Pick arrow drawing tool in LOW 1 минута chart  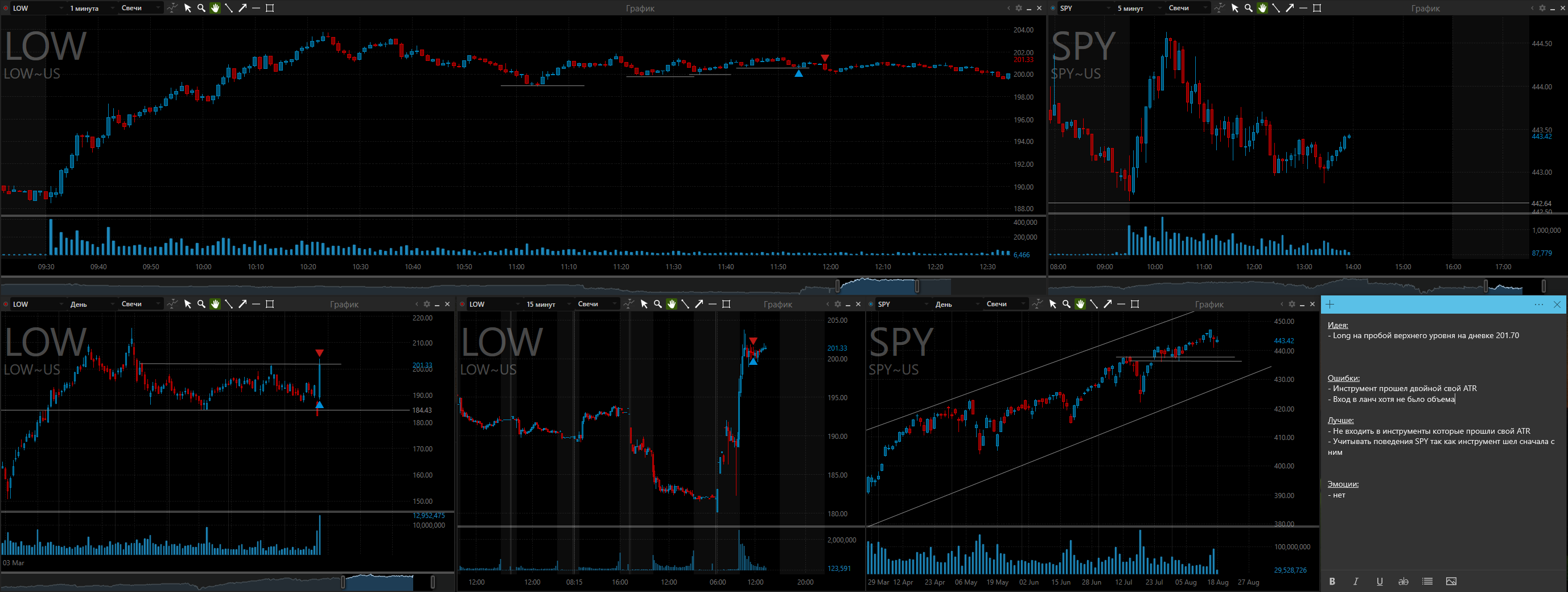pyautogui.click(x=242, y=8)
